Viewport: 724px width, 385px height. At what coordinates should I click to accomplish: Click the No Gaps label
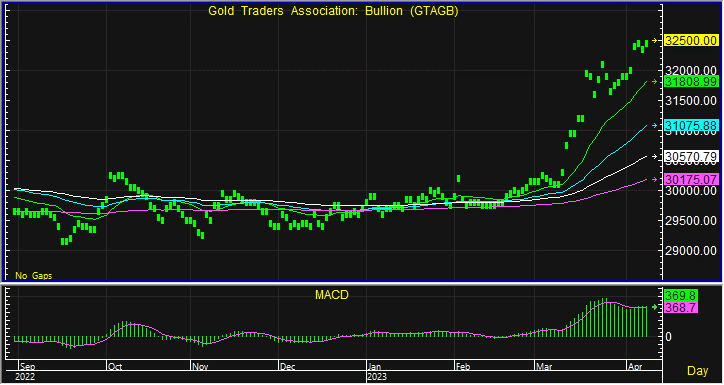click(34, 276)
